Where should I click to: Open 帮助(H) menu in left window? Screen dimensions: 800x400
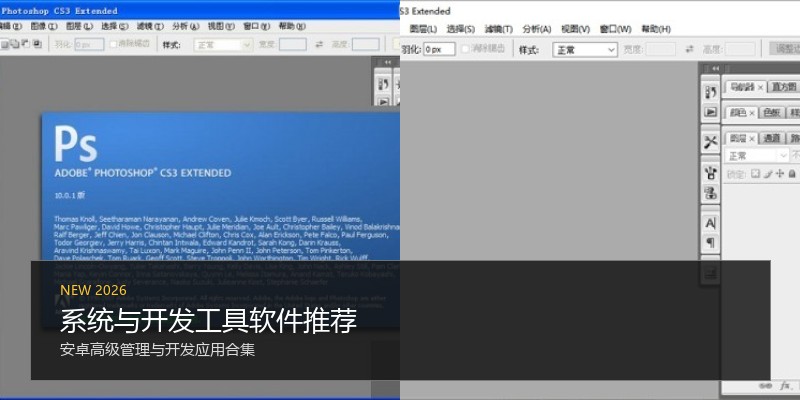pos(291,27)
